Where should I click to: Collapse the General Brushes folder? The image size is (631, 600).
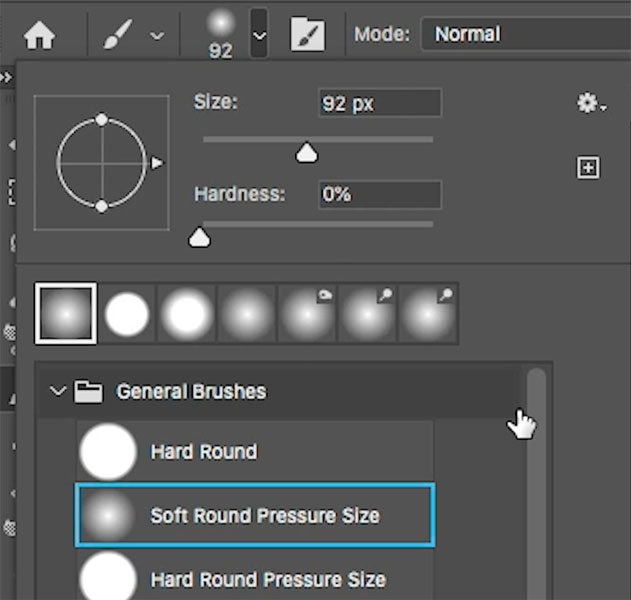pyautogui.click(x=58, y=391)
